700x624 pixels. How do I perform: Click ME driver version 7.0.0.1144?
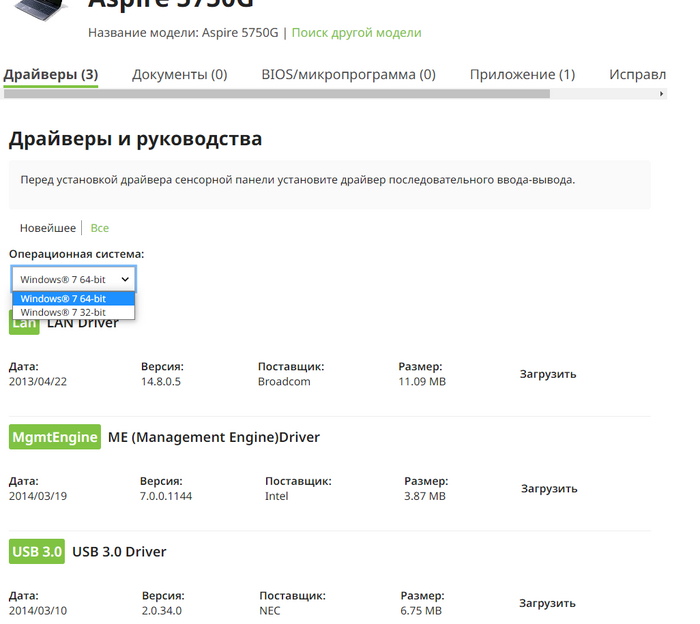point(166,496)
